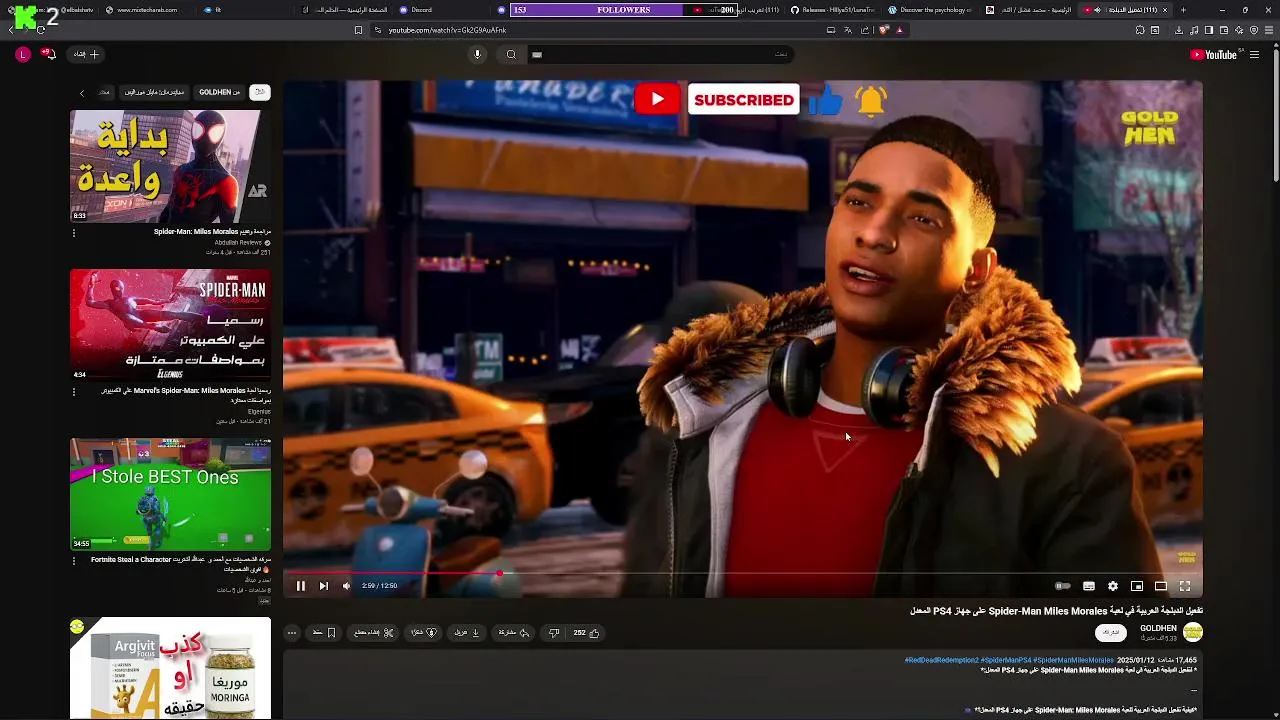Click the SUBSCRIBED overlay button in video
1280x720 pixels.
(744, 100)
